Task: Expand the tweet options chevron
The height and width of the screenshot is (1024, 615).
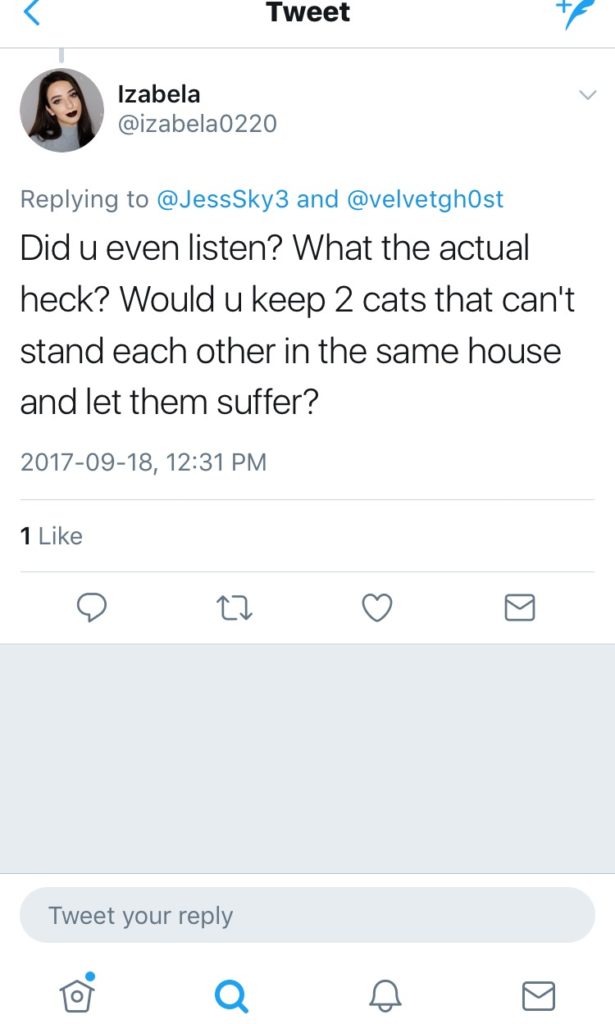Action: 587,95
